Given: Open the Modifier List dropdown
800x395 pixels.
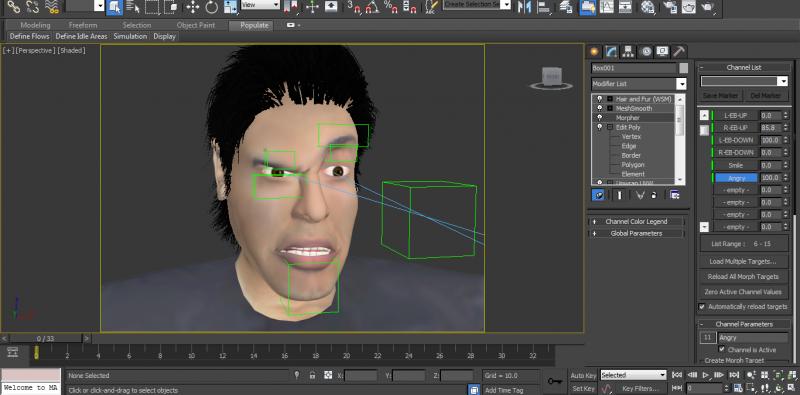Looking at the screenshot, I should [x=639, y=84].
